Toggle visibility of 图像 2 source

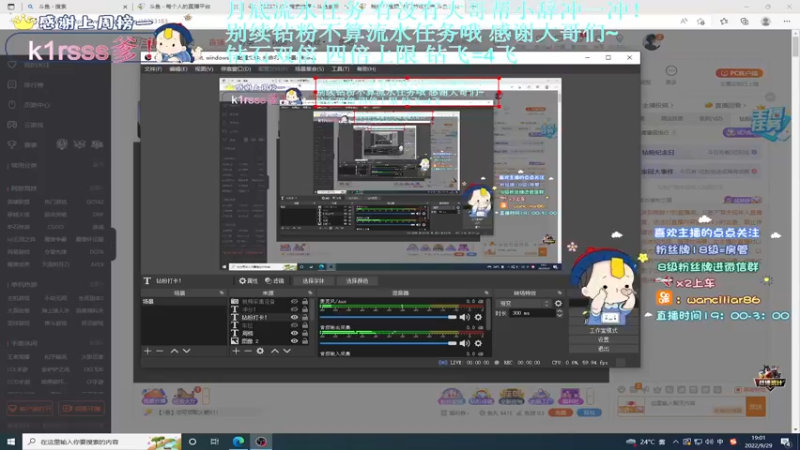click(294, 341)
